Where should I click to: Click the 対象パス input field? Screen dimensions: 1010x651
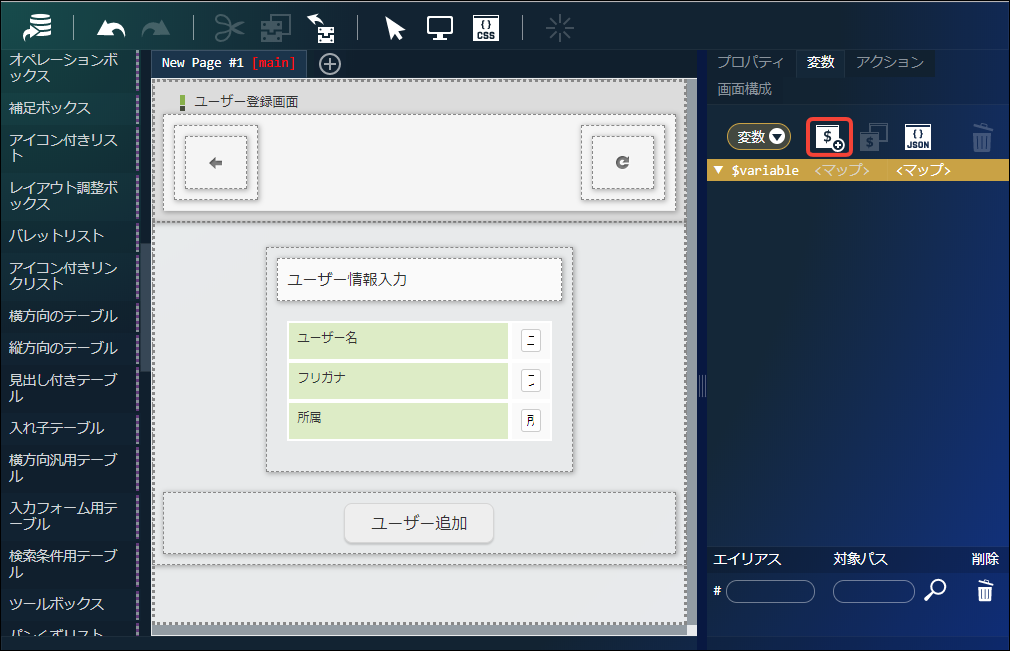tap(873, 591)
